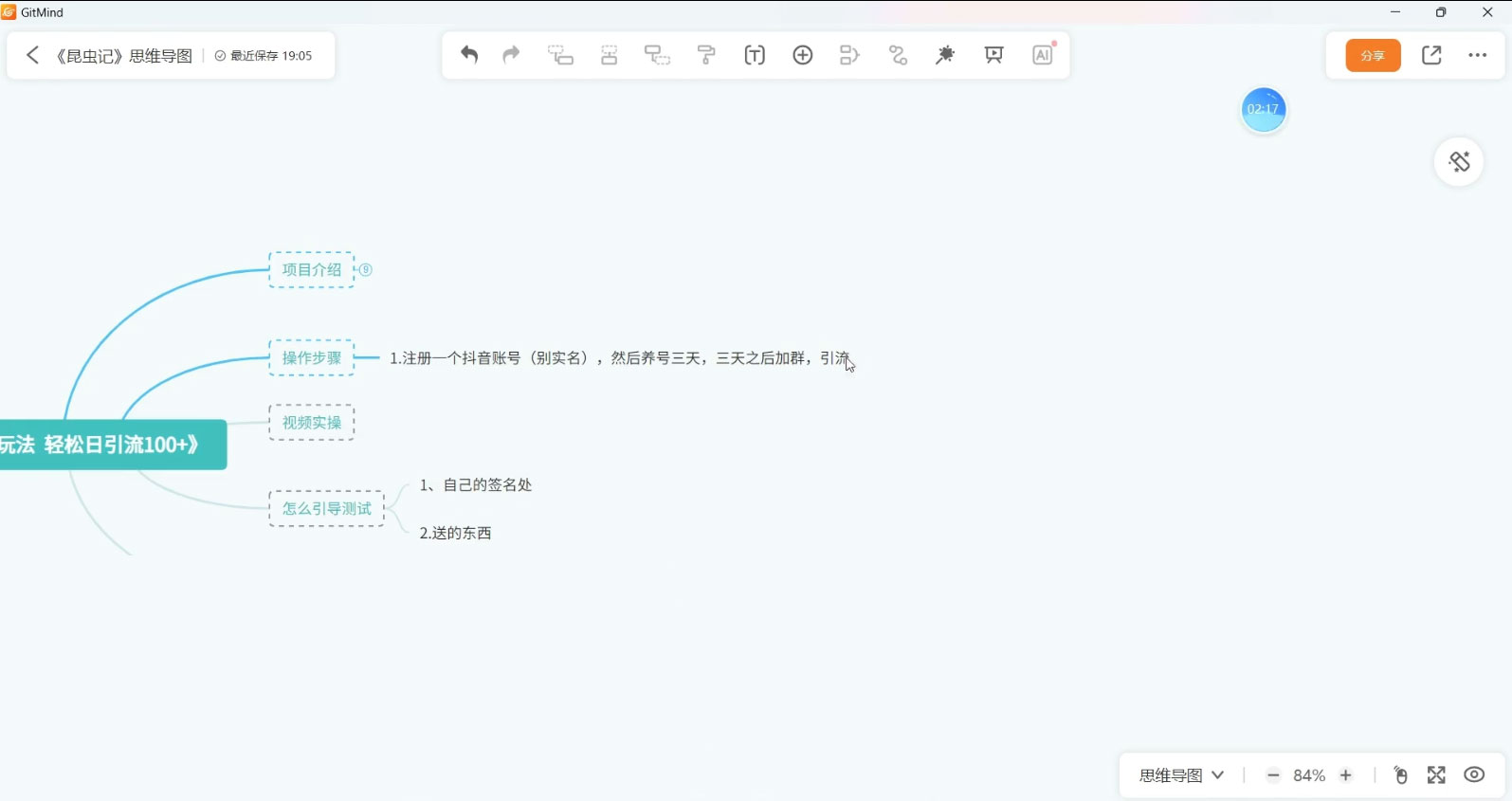1512x801 pixels.
Task: Zoom out with the minus button
Action: pos(1274,775)
